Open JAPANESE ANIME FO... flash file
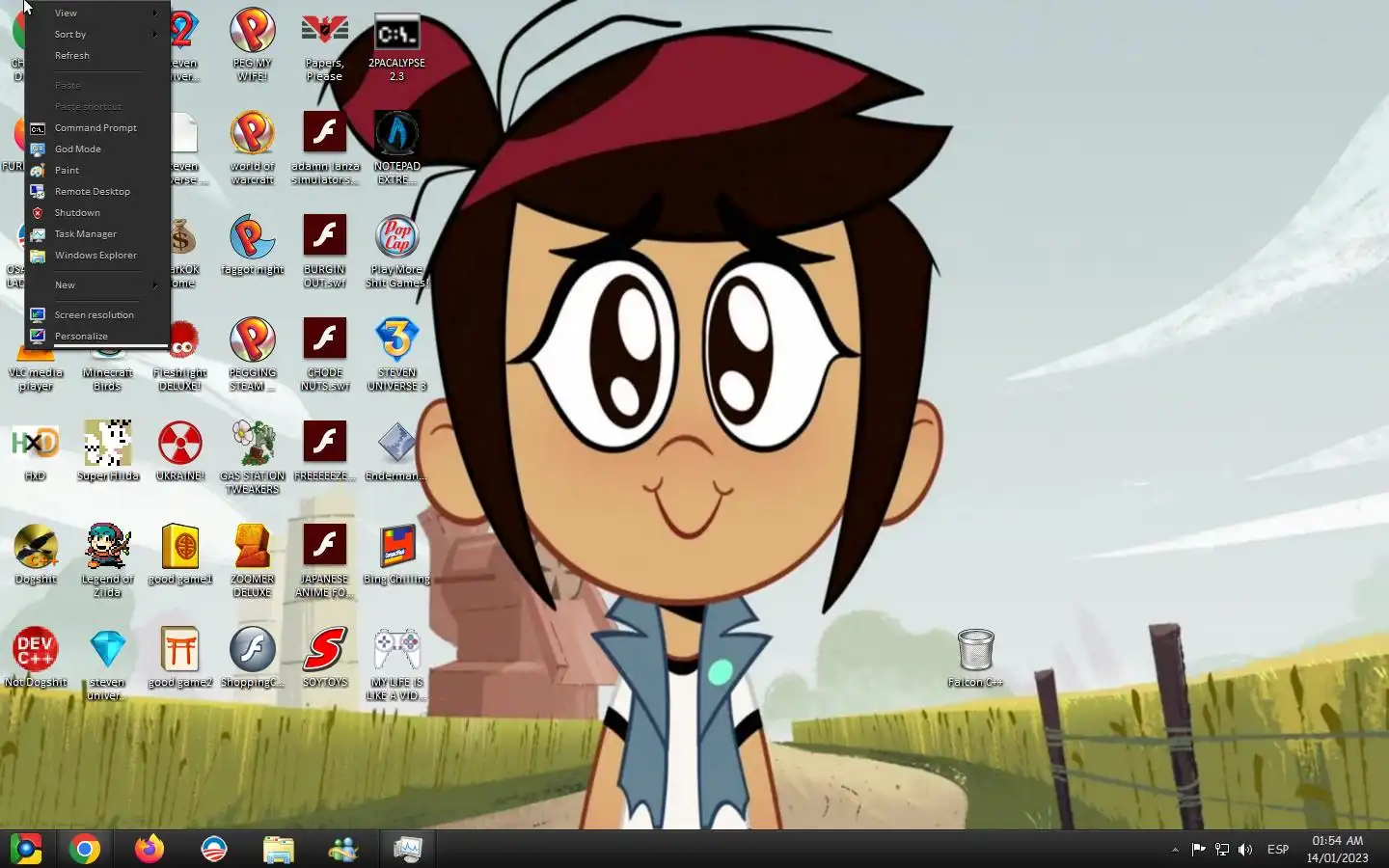Image resolution: width=1389 pixels, height=868 pixels. pyautogui.click(x=324, y=560)
